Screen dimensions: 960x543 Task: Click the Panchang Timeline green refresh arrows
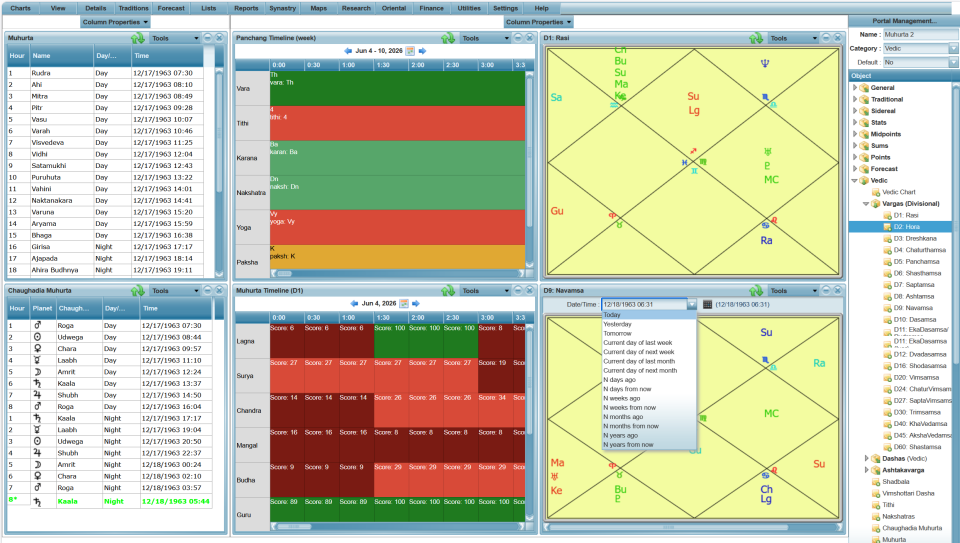tap(448, 38)
